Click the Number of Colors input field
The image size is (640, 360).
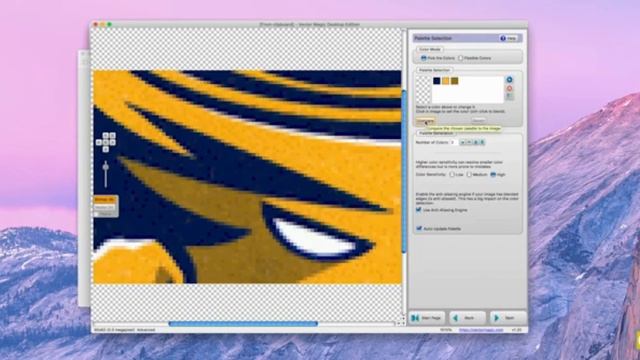pos(454,142)
